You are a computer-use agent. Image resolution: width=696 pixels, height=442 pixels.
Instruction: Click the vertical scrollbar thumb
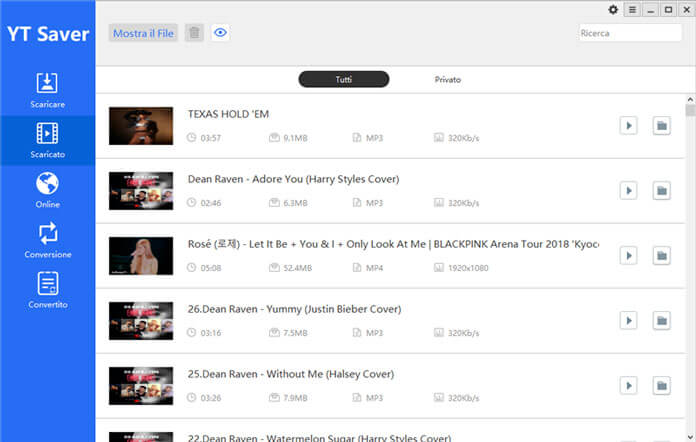(x=690, y=110)
